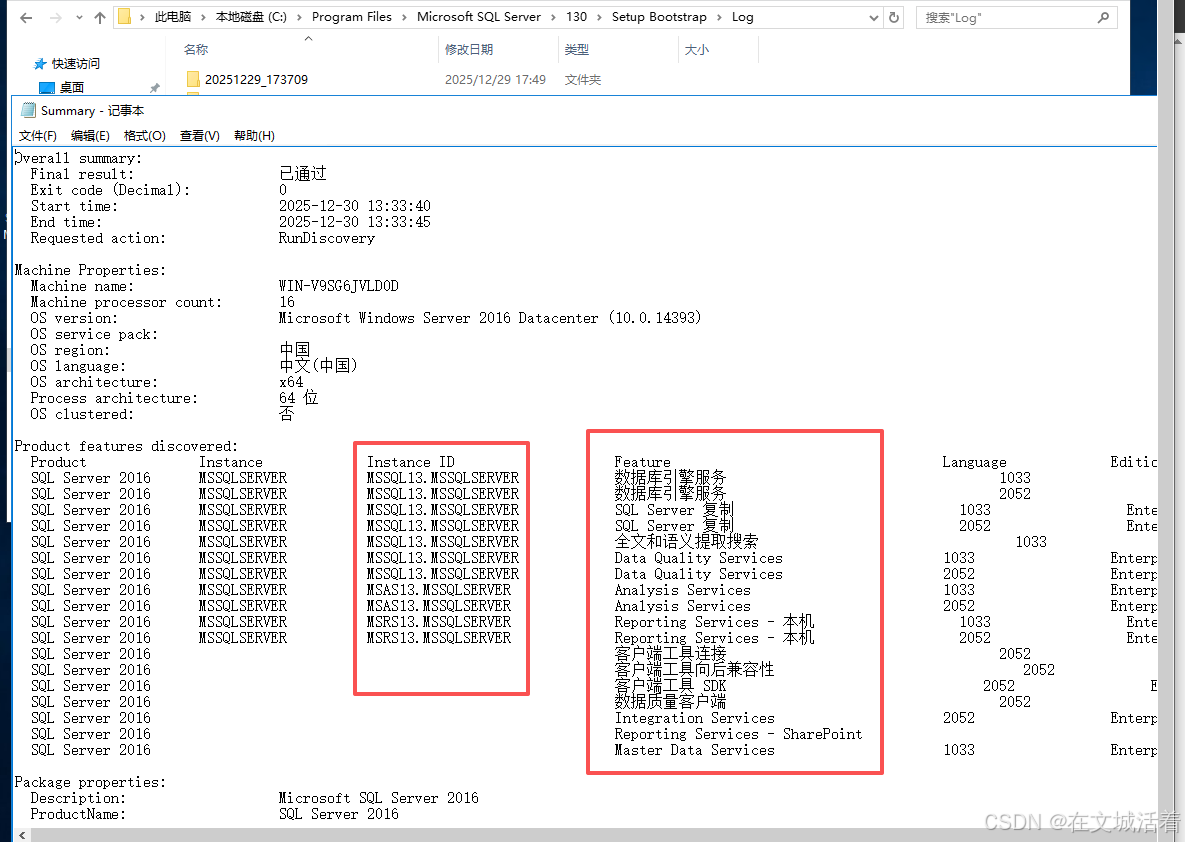Click the 桌面 pin icon
Viewport: 1185px width, 842px height.
tap(155, 88)
